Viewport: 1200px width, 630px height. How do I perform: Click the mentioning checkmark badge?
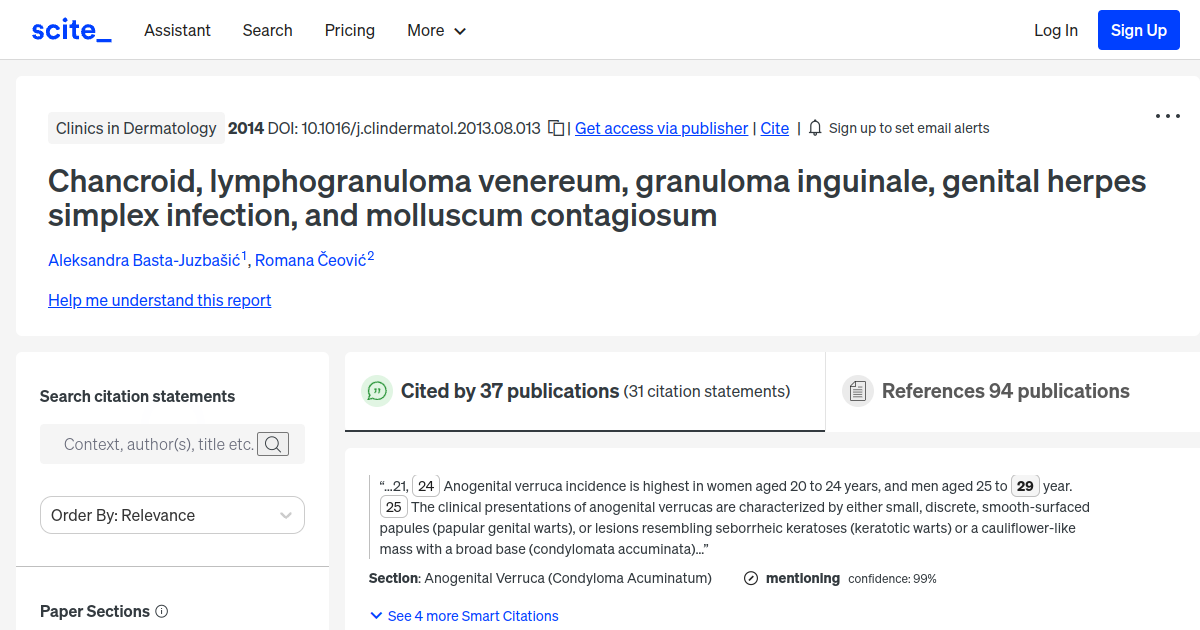pyautogui.click(x=749, y=578)
